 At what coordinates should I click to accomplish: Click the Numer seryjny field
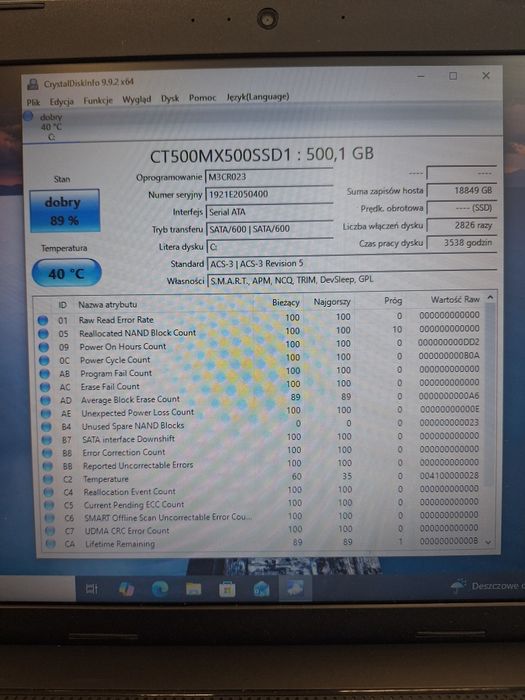pyautogui.click(x=269, y=194)
